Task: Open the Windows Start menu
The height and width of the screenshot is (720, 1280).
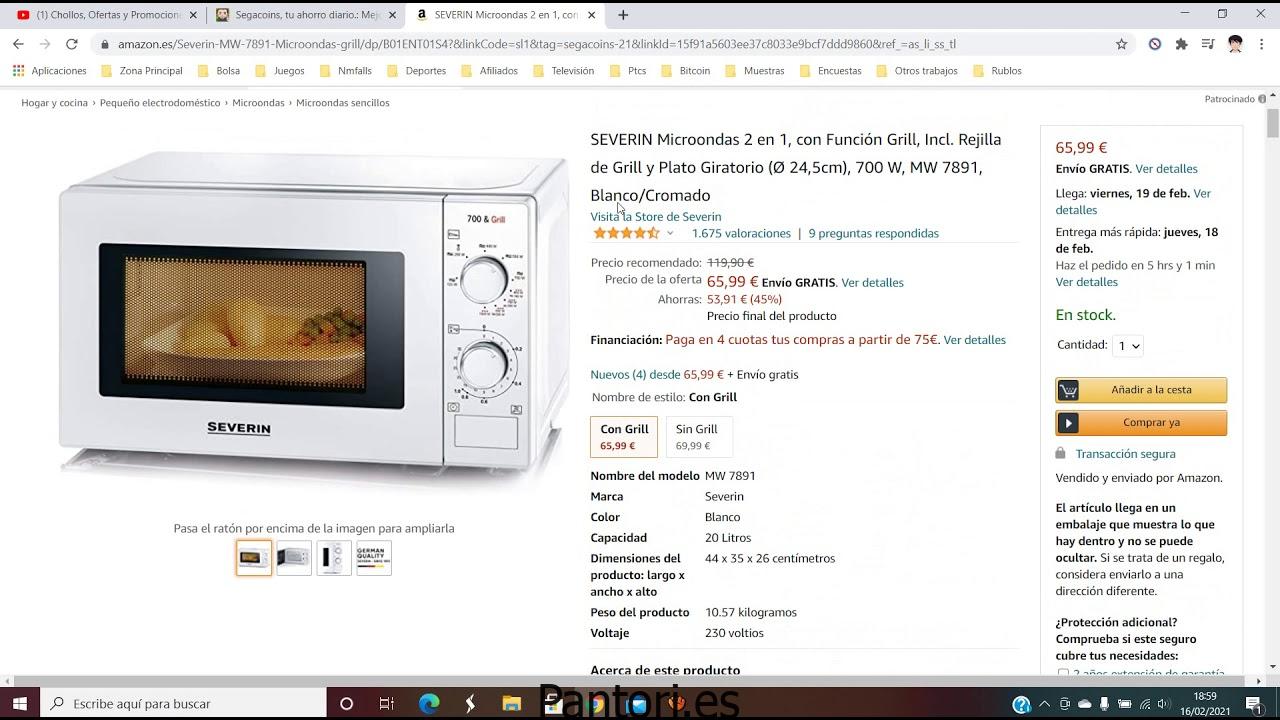Action: (x=19, y=704)
